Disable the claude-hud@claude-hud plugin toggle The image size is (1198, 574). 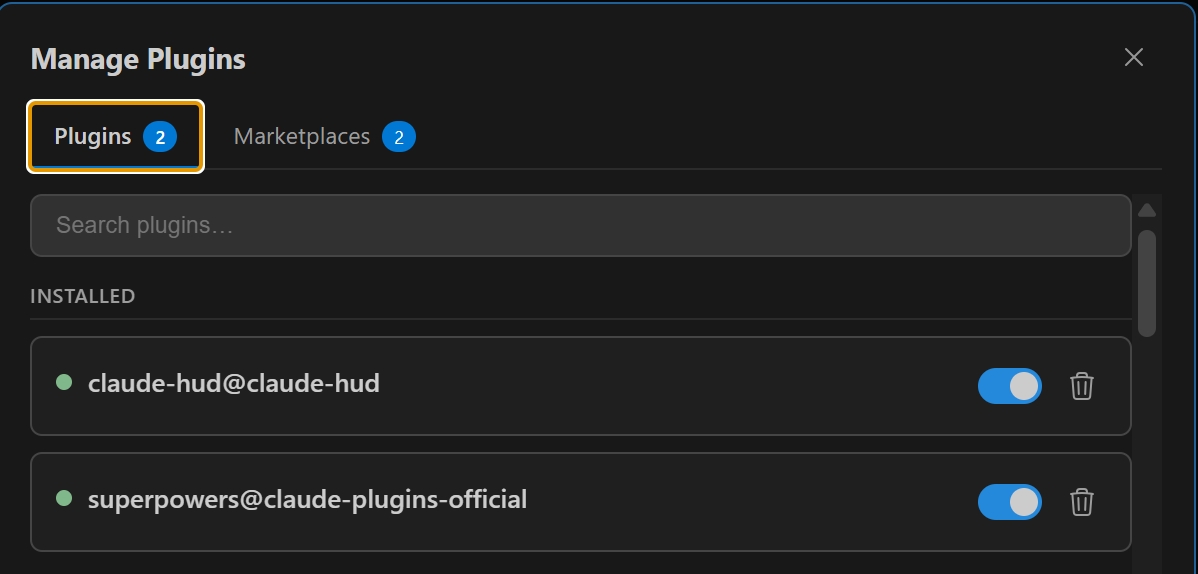click(1009, 386)
